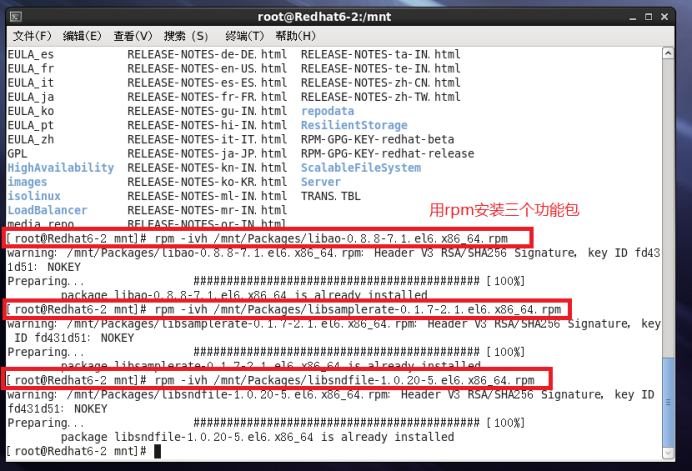
Task: Click the rpm -ivh libsamplerate command line
Action: [x=284, y=309]
